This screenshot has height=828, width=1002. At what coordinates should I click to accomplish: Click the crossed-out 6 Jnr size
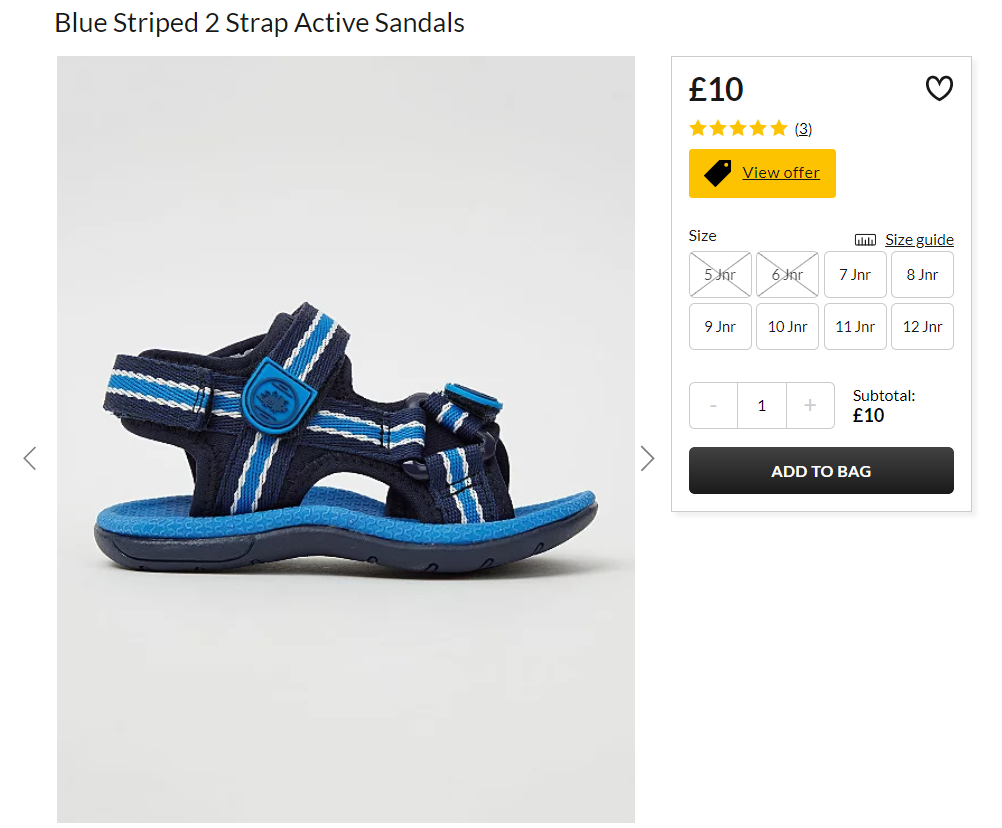(x=787, y=275)
